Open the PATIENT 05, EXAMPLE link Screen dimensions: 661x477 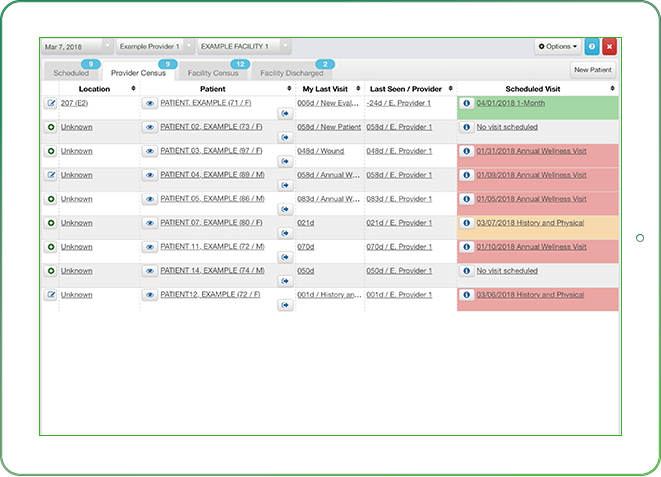coord(211,199)
